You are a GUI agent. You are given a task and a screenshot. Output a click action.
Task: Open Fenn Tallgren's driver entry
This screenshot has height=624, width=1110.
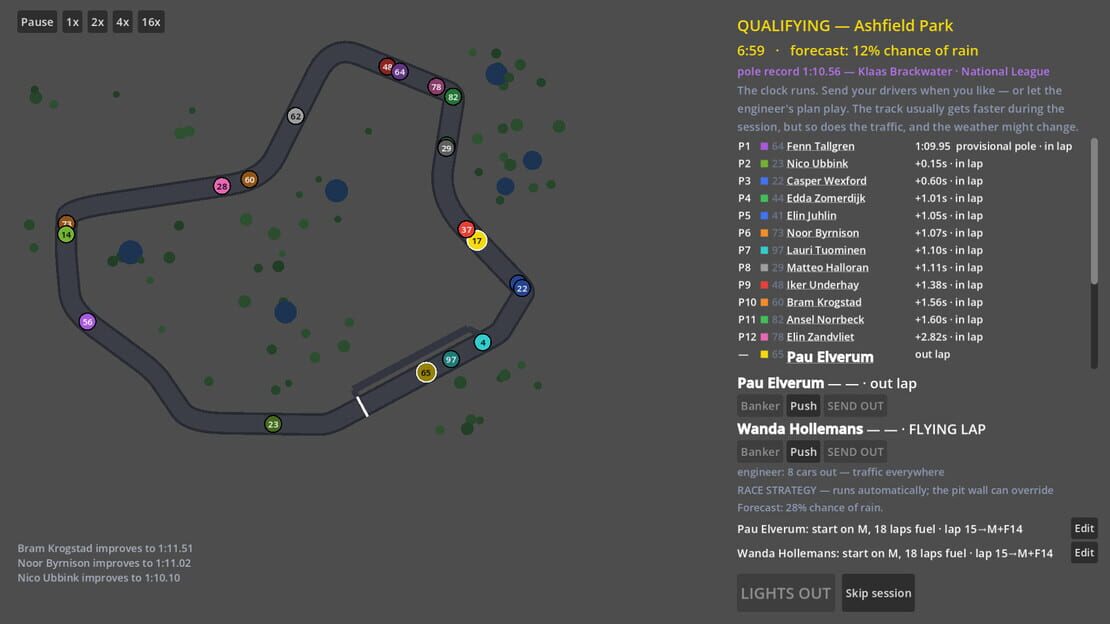pos(820,146)
